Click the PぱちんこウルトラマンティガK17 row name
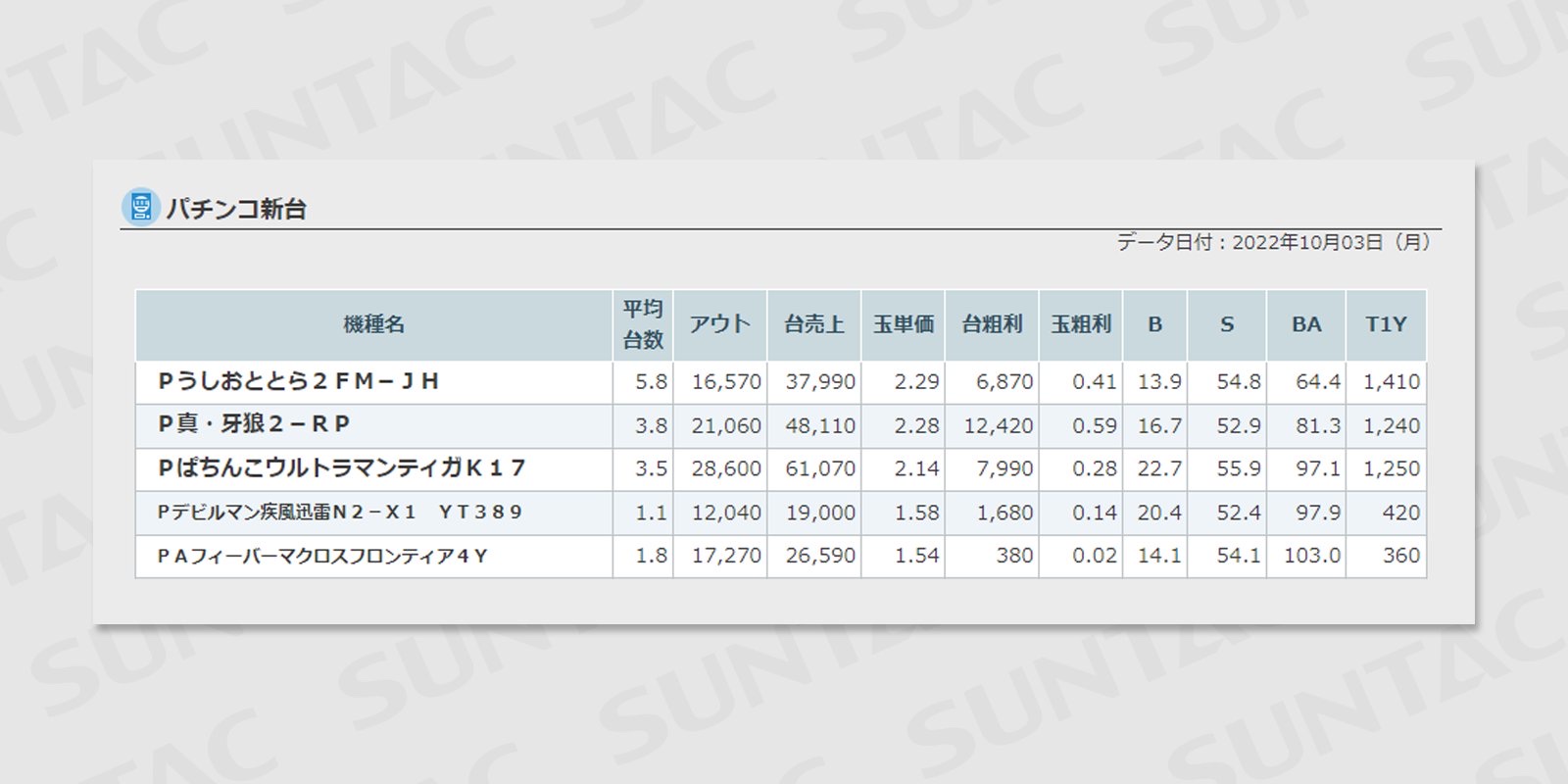 point(342,468)
